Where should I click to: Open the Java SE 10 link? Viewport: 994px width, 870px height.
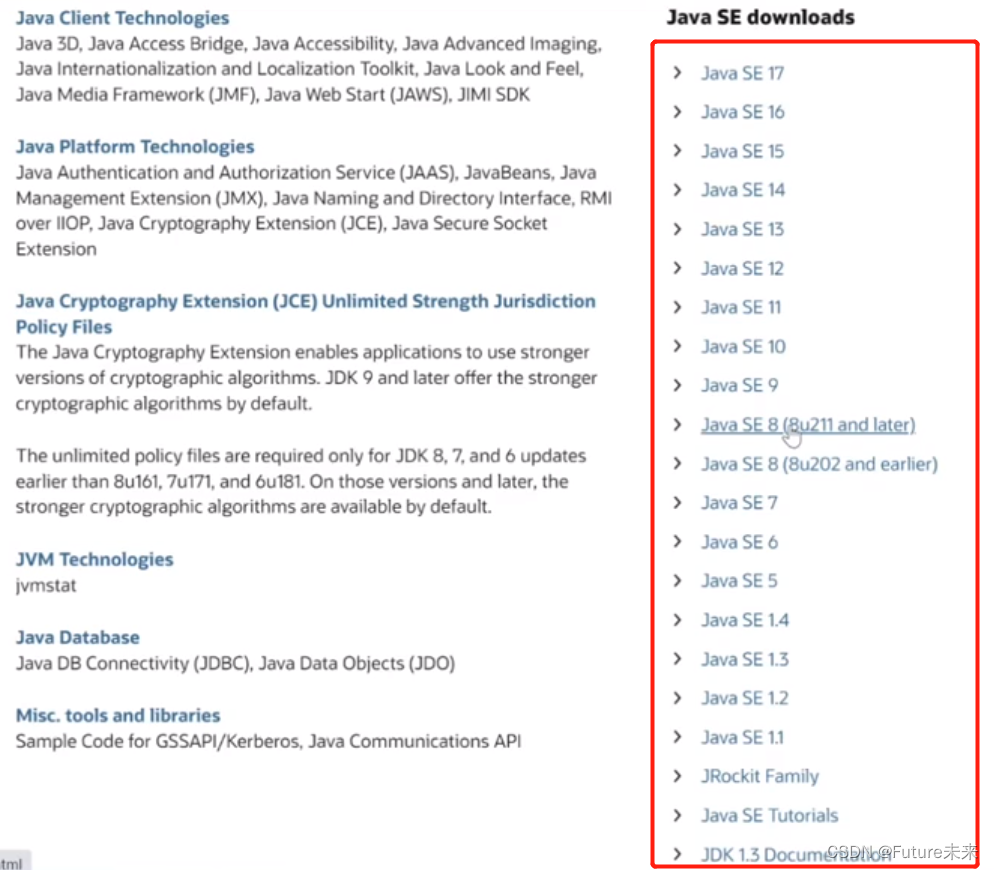(x=743, y=347)
